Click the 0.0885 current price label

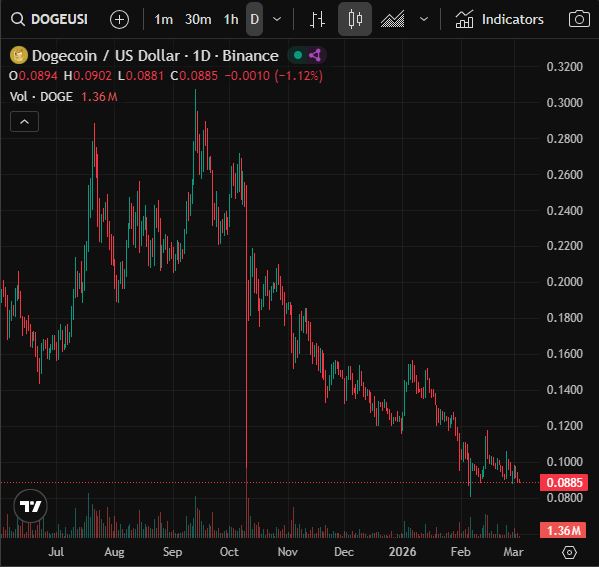tap(564, 482)
